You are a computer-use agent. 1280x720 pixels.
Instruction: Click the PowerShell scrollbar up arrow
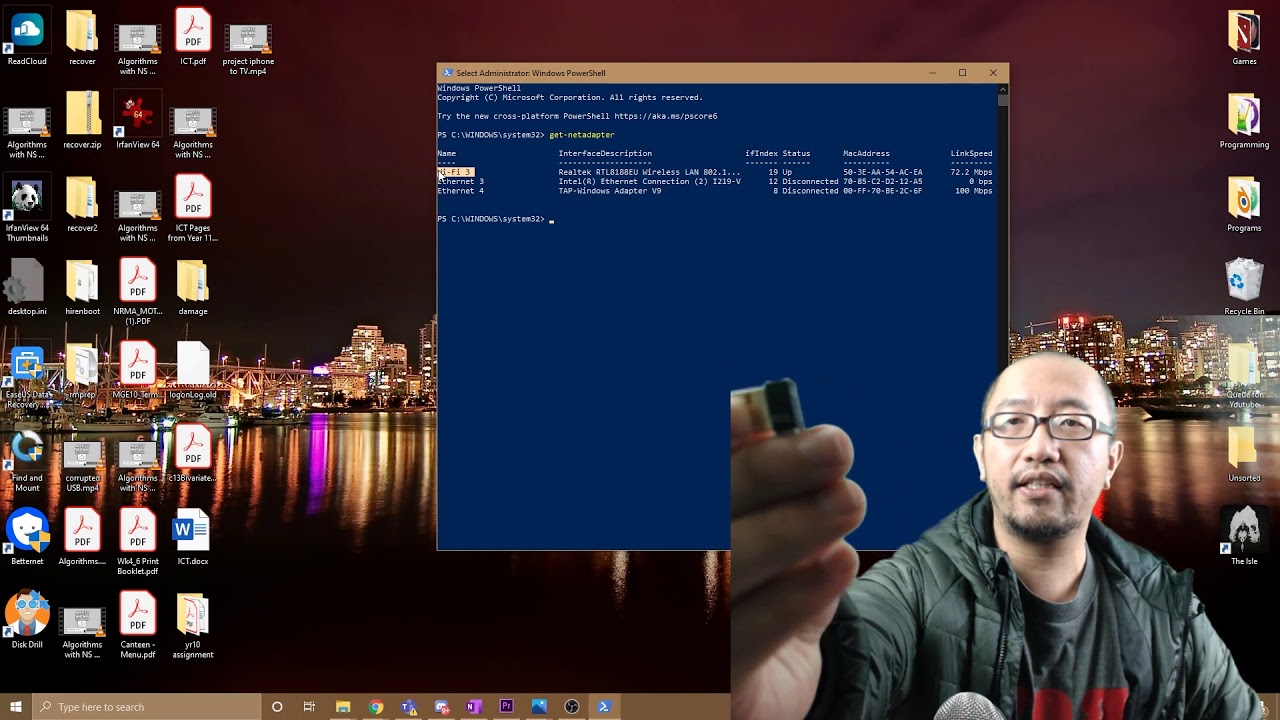(1003, 89)
